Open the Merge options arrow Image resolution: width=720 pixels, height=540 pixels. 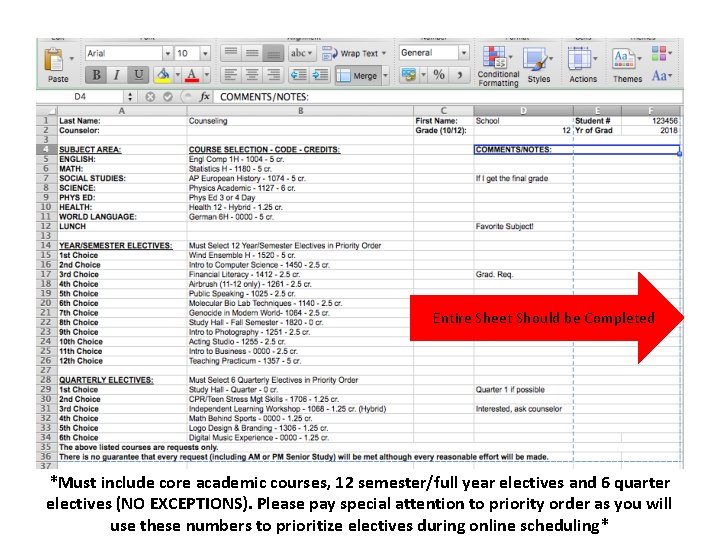[386, 75]
